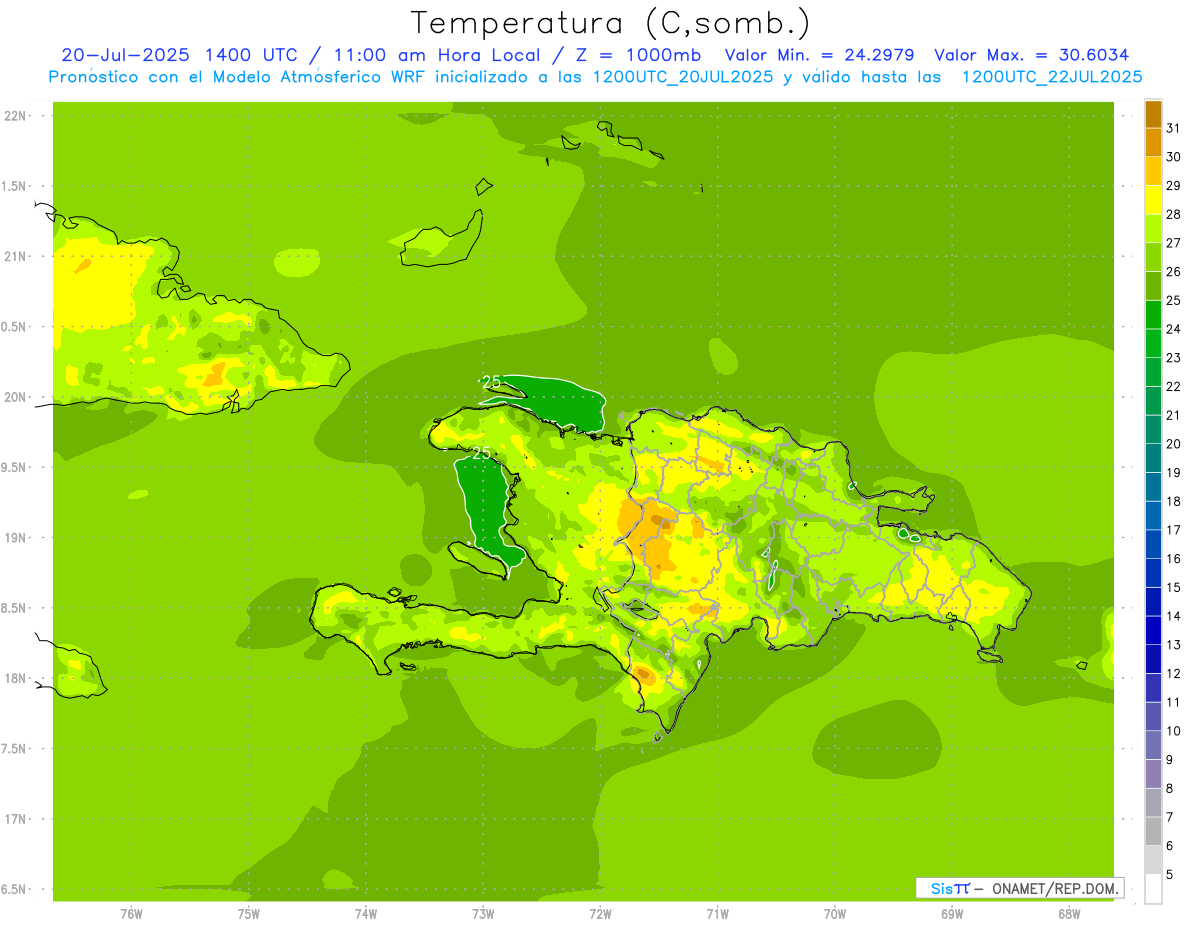The width and height of the screenshot is (1200, 927).
Task: Click the "25" contour label north of Haiti
Action: coord(491,382)
